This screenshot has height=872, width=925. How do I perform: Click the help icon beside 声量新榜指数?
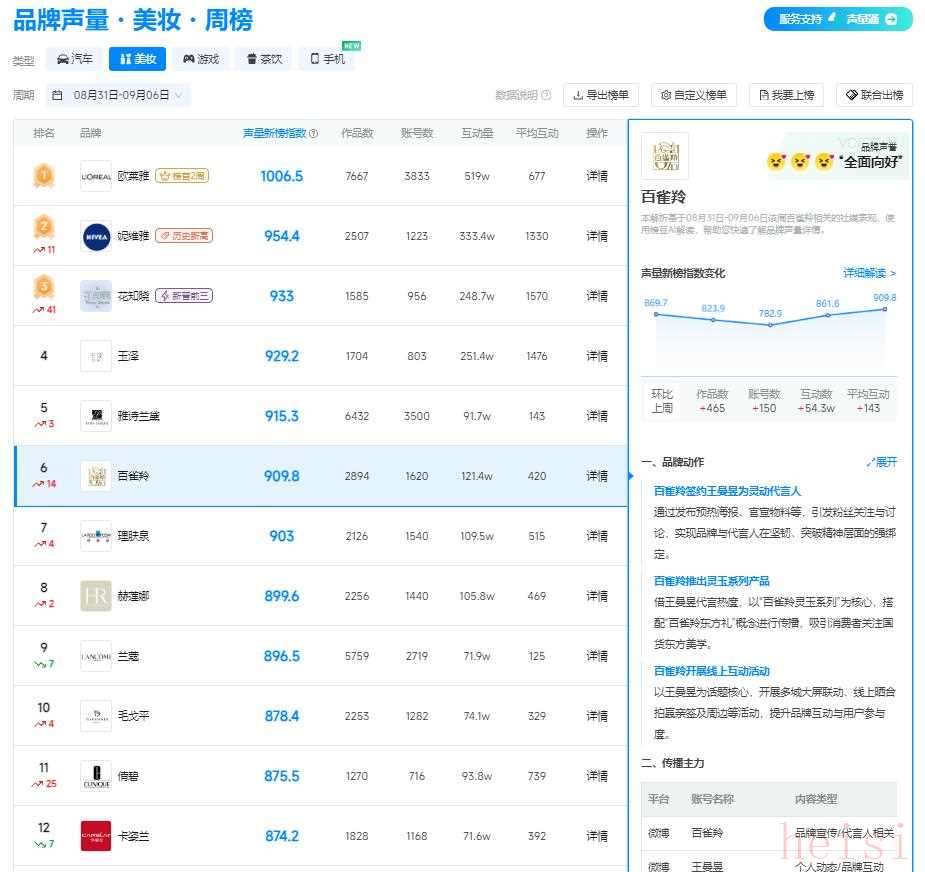point(314,133)
